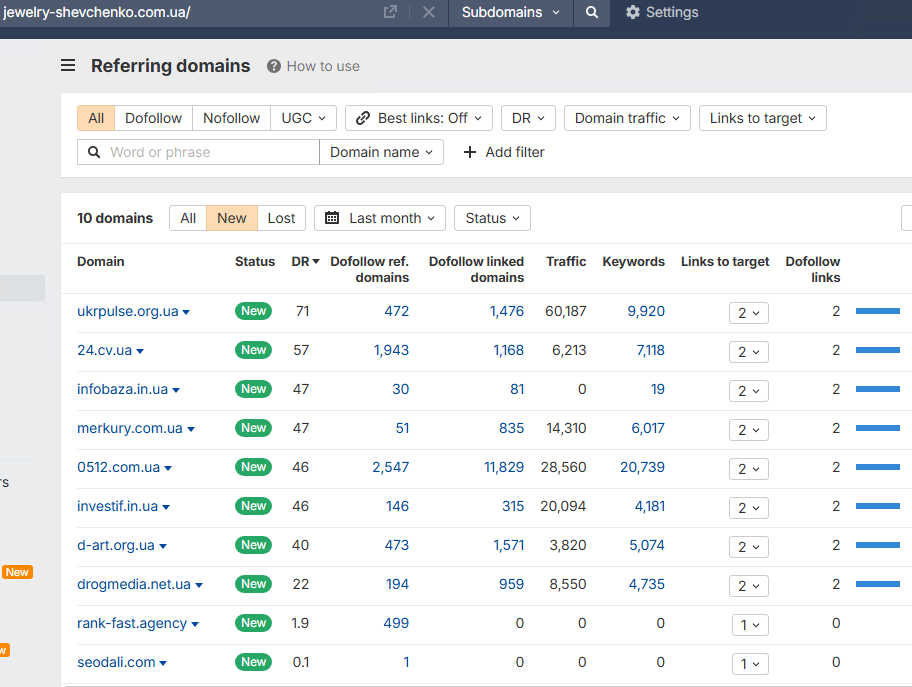Open the Subdomains mode menu

(x=510, y=12)
